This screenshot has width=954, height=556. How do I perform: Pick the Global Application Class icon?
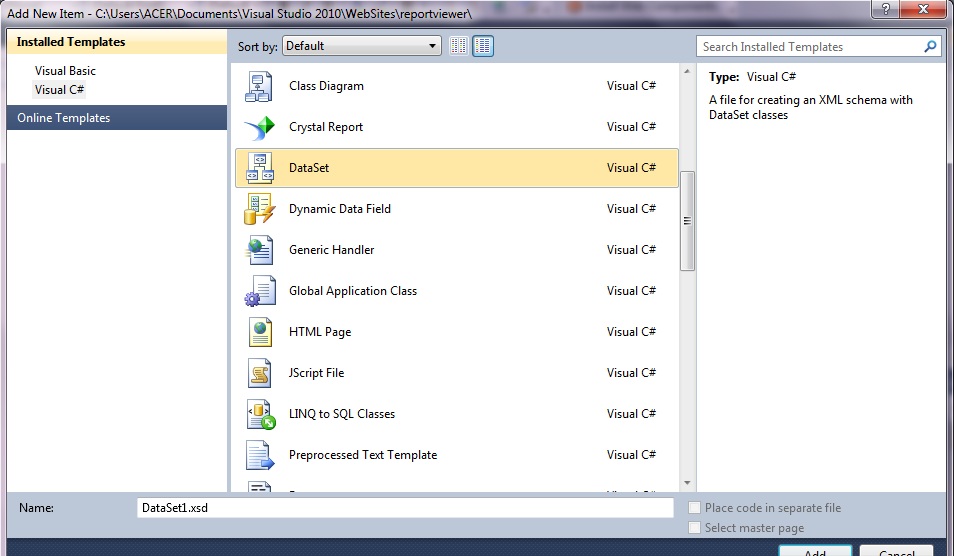click(x=260, y=291)
